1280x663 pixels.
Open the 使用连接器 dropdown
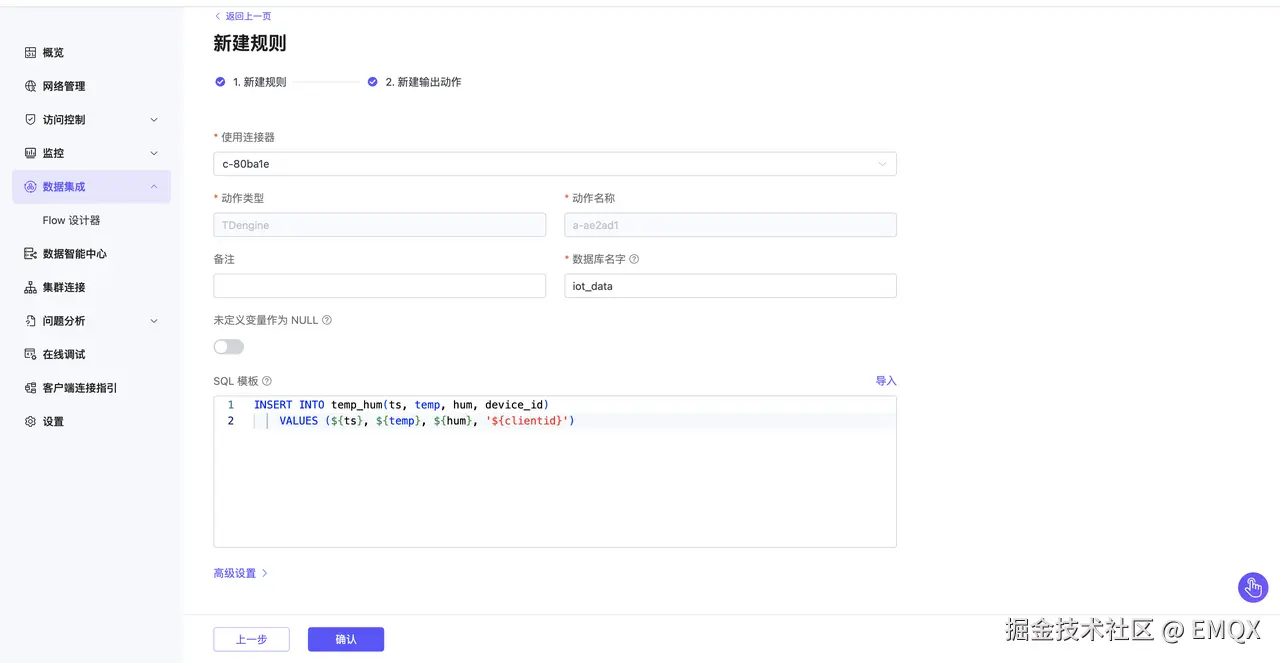pyautogui.click(x=554, y=164)
